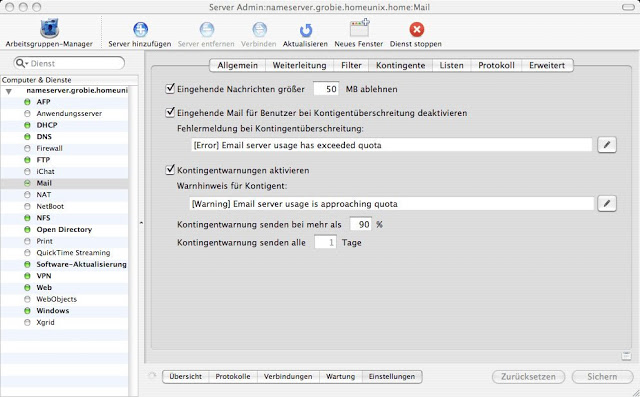
Task: Click the warning message text field
Action: coord(391,203)
